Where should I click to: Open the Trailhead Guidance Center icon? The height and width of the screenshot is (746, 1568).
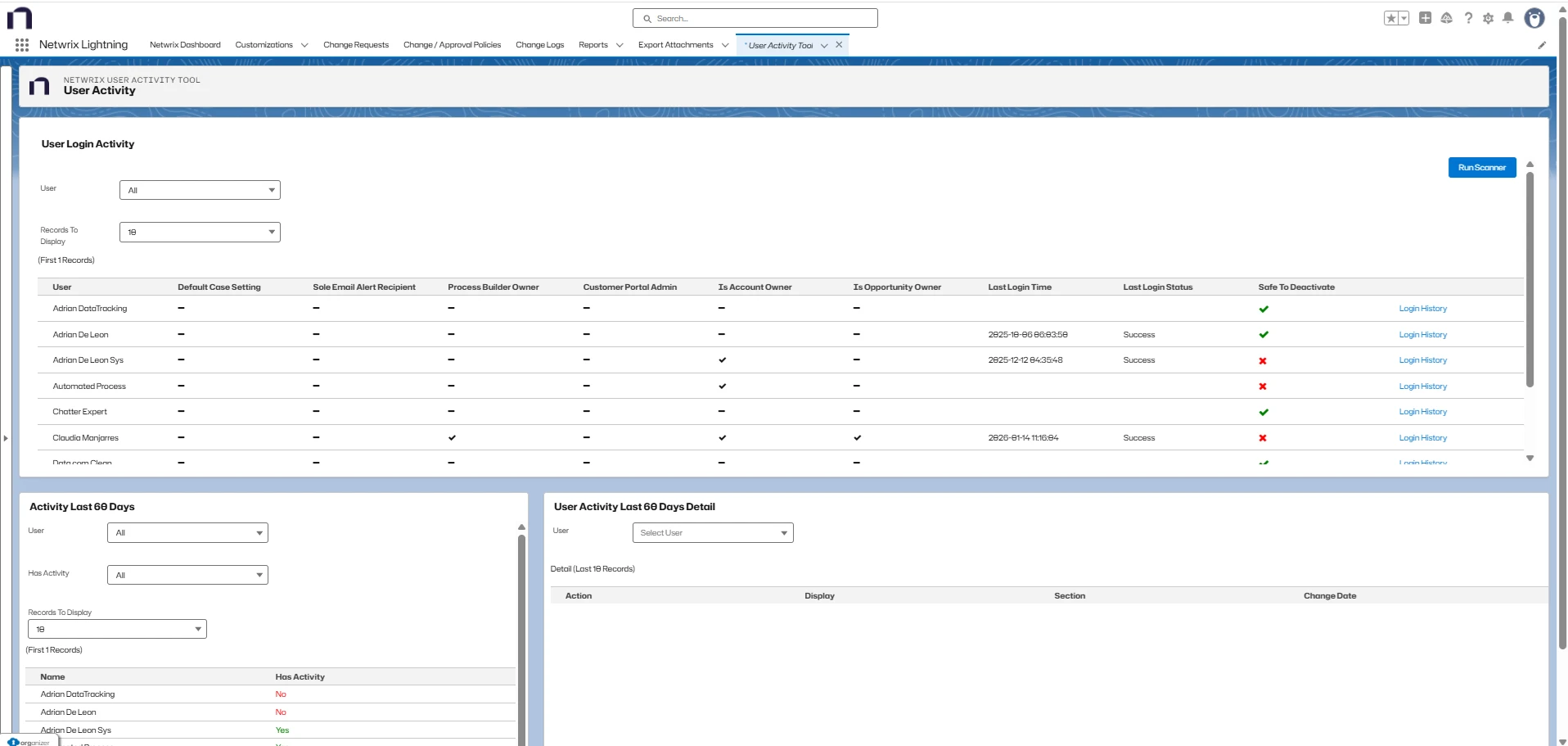[x=1447, y=17]
